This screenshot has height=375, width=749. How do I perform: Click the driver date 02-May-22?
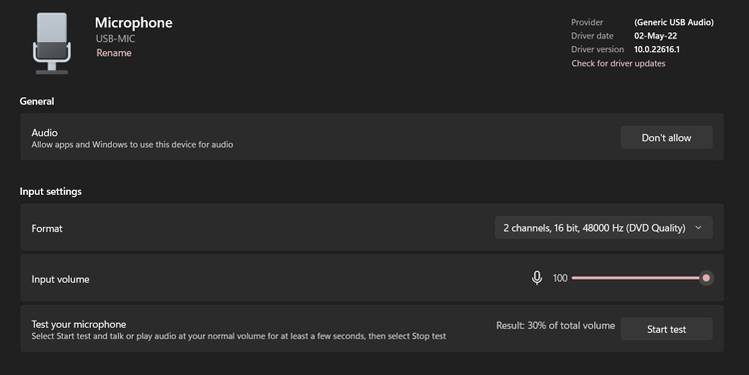(x=655, y=36)
